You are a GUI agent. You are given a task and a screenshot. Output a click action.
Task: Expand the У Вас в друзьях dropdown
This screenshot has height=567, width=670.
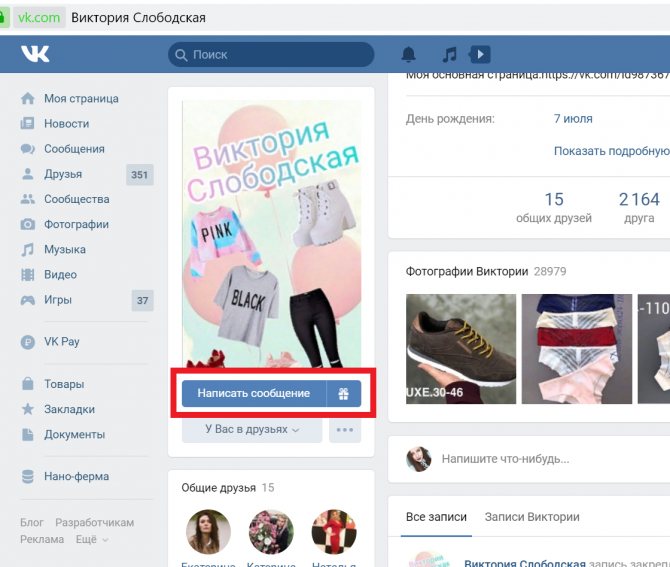tap(252, 430)
